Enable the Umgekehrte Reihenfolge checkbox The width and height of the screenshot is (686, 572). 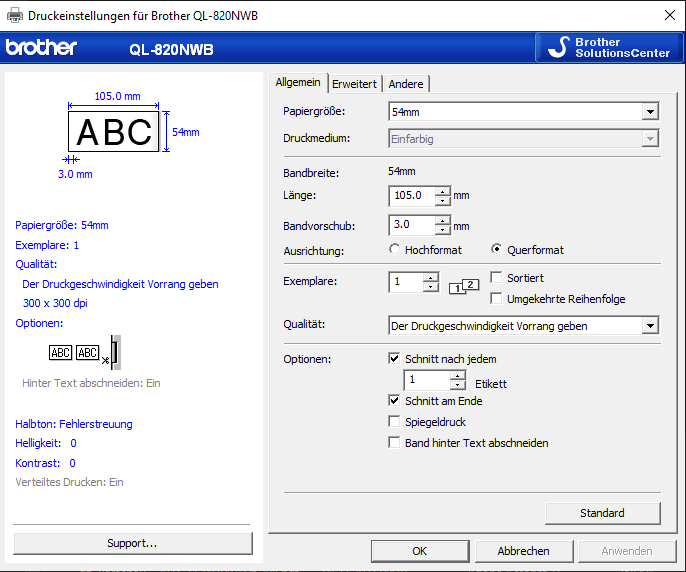[496, 298]
